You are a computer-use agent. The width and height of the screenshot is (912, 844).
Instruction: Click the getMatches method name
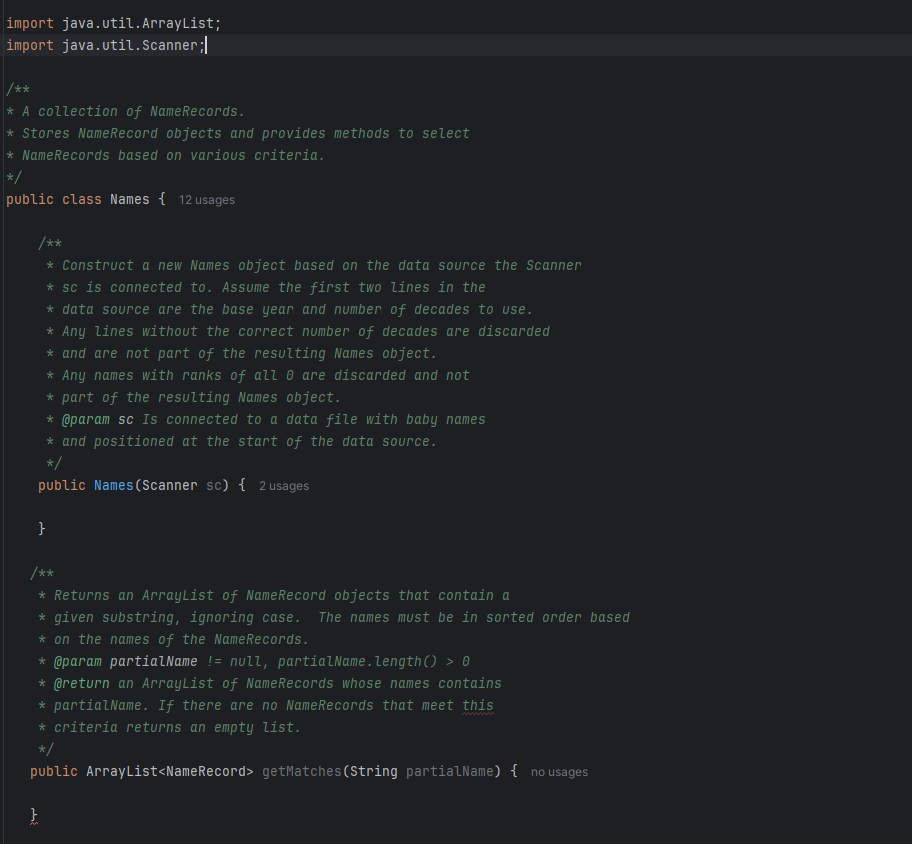click(301, 771)
